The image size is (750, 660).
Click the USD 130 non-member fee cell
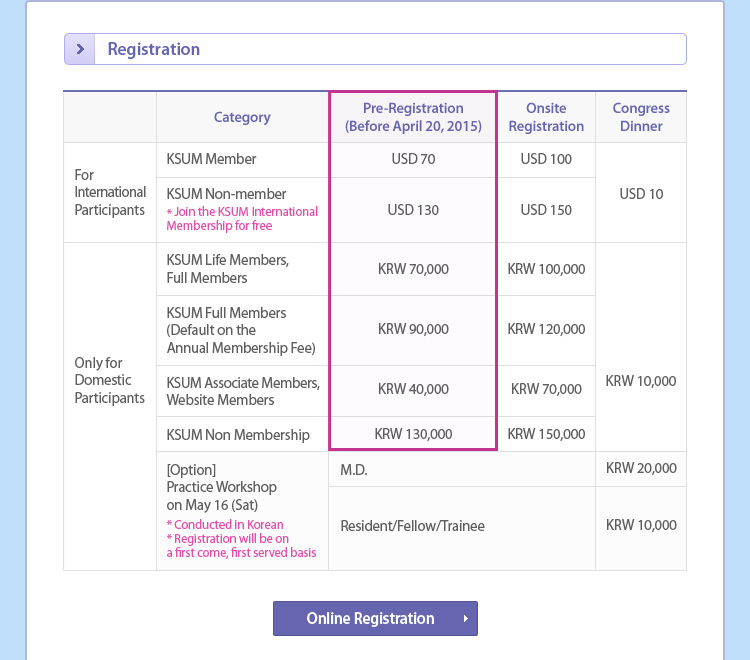coord(413,210)
